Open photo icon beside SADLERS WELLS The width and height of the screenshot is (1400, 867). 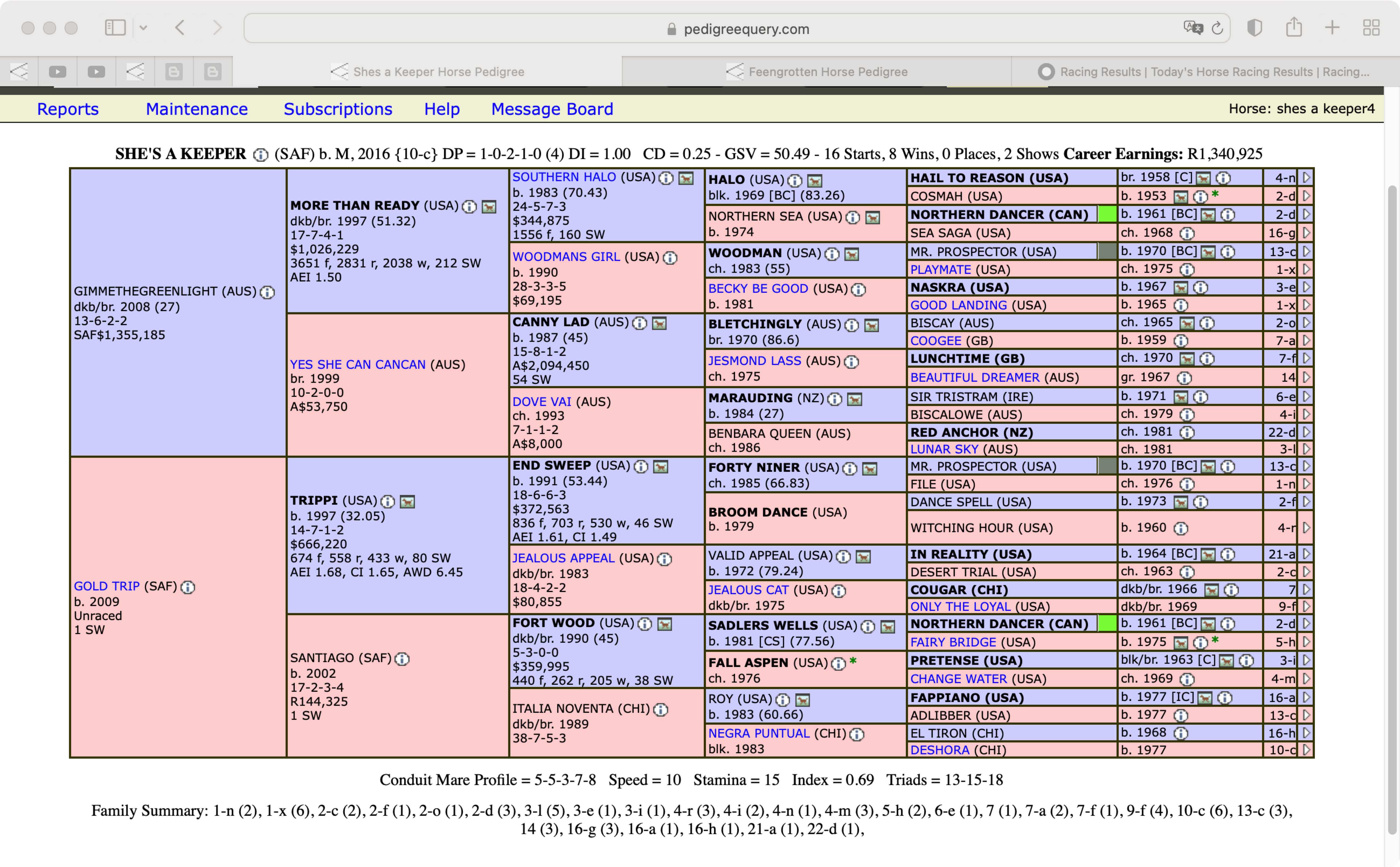pyautogui.click(x=888, y=627)
